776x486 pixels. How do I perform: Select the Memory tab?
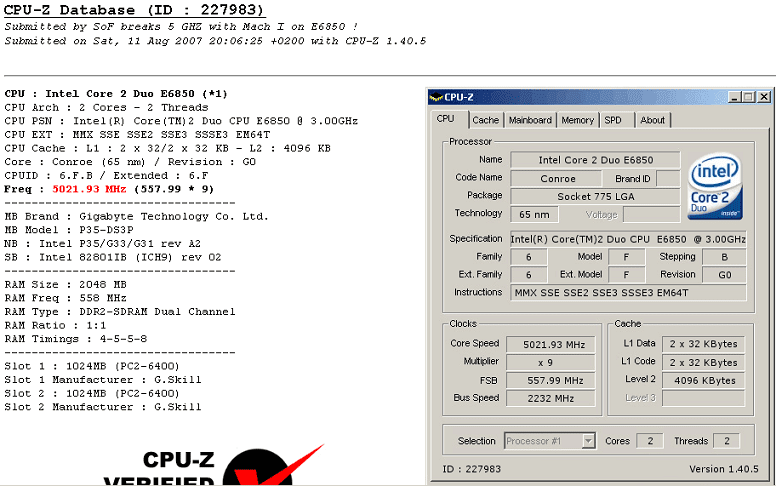[578, 120]
